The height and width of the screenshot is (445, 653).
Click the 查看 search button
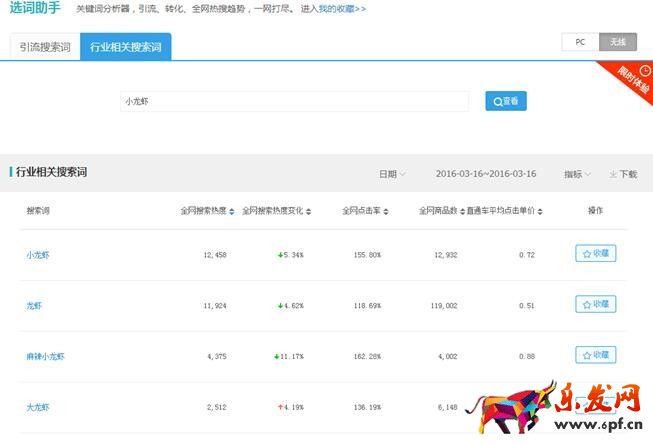coord(505,101)
